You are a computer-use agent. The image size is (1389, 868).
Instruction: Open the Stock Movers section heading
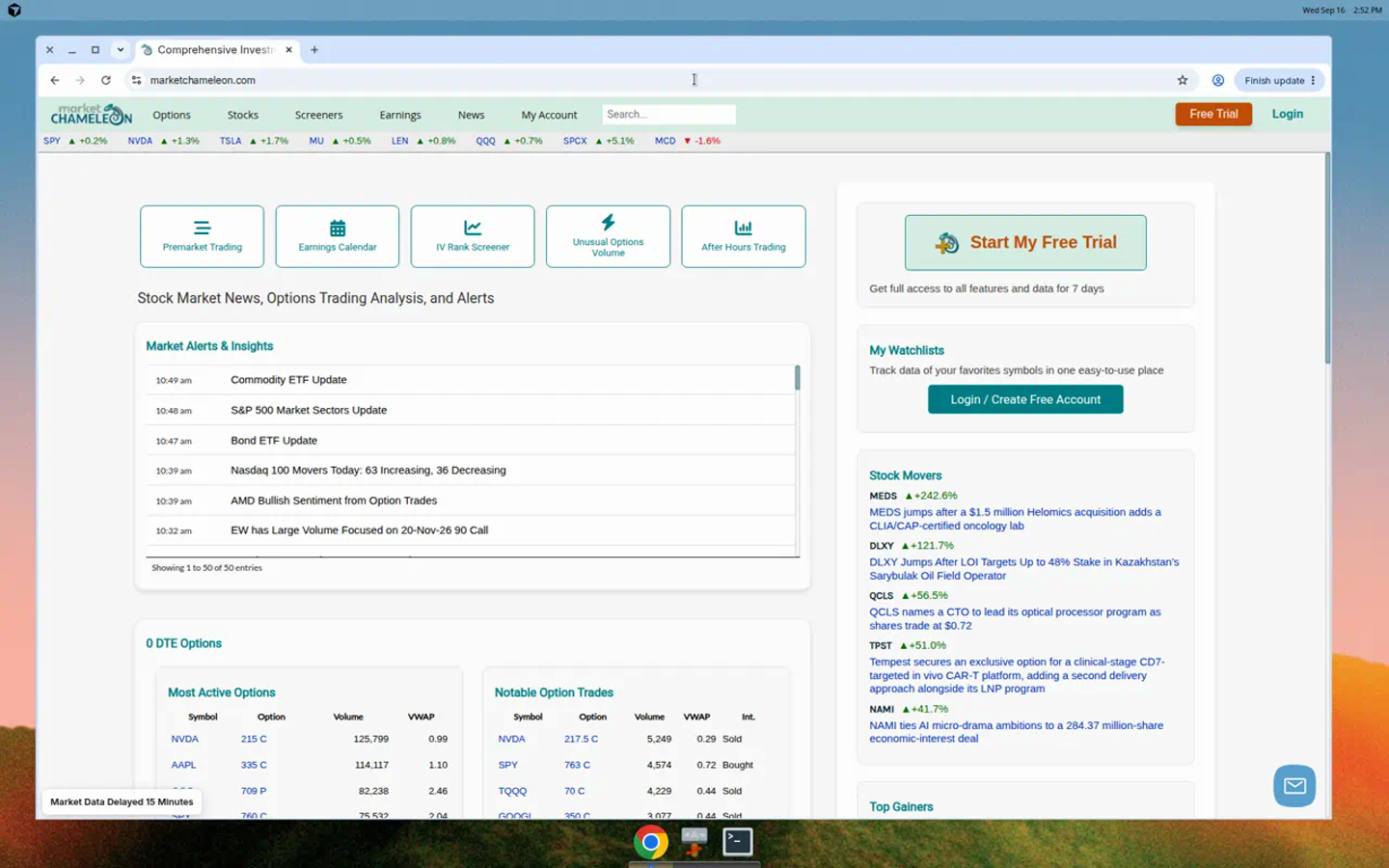(905, 475)
